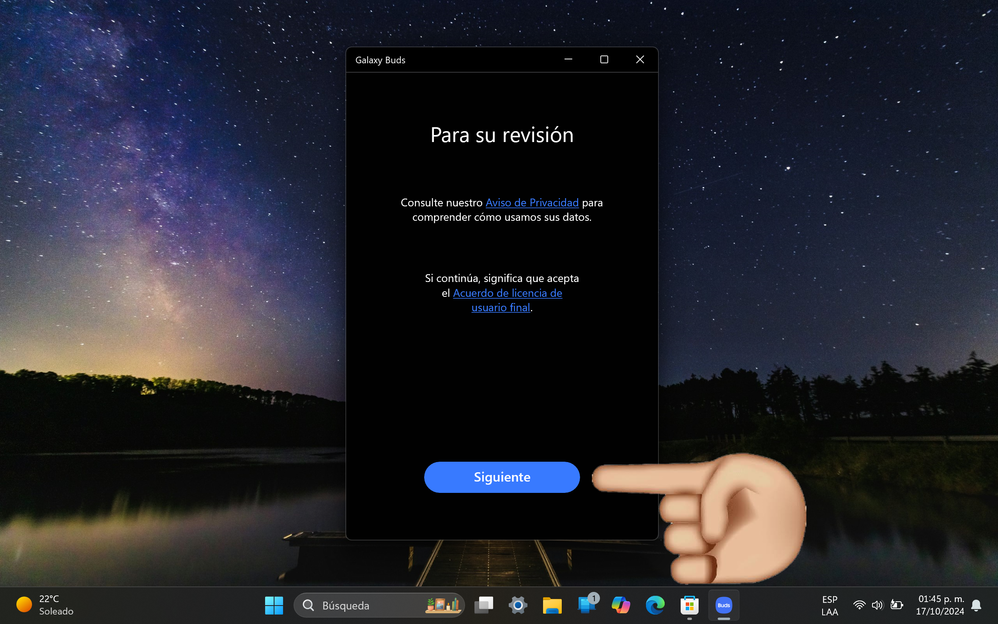Viewport: 998px width, 624px height.
Task: Click the Galaxy Buds window title text
Action: pyautogui.click(x=380, y=60)
